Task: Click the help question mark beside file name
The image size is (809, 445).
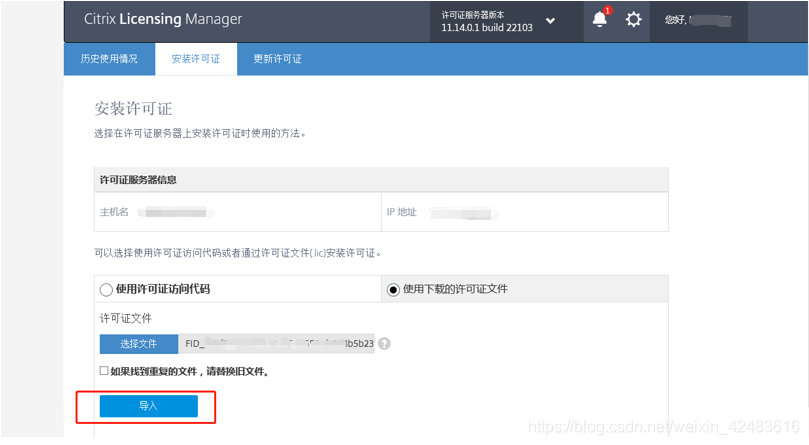Action: (x=384, y=344)
